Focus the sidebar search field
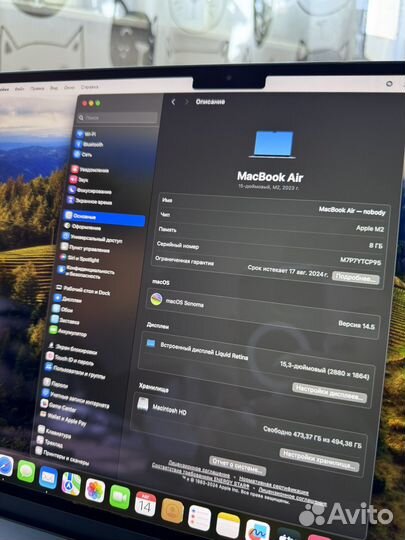The image size is (405, 540). point(117,117)
